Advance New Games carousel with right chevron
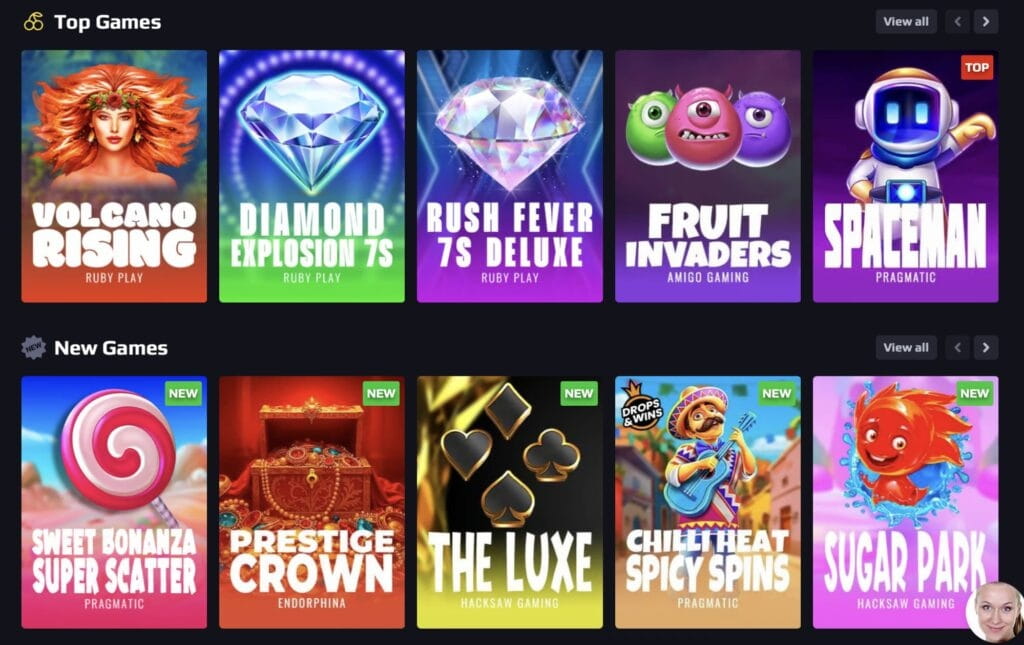Viewport: 1024px width, 645px height. [986, 347]
